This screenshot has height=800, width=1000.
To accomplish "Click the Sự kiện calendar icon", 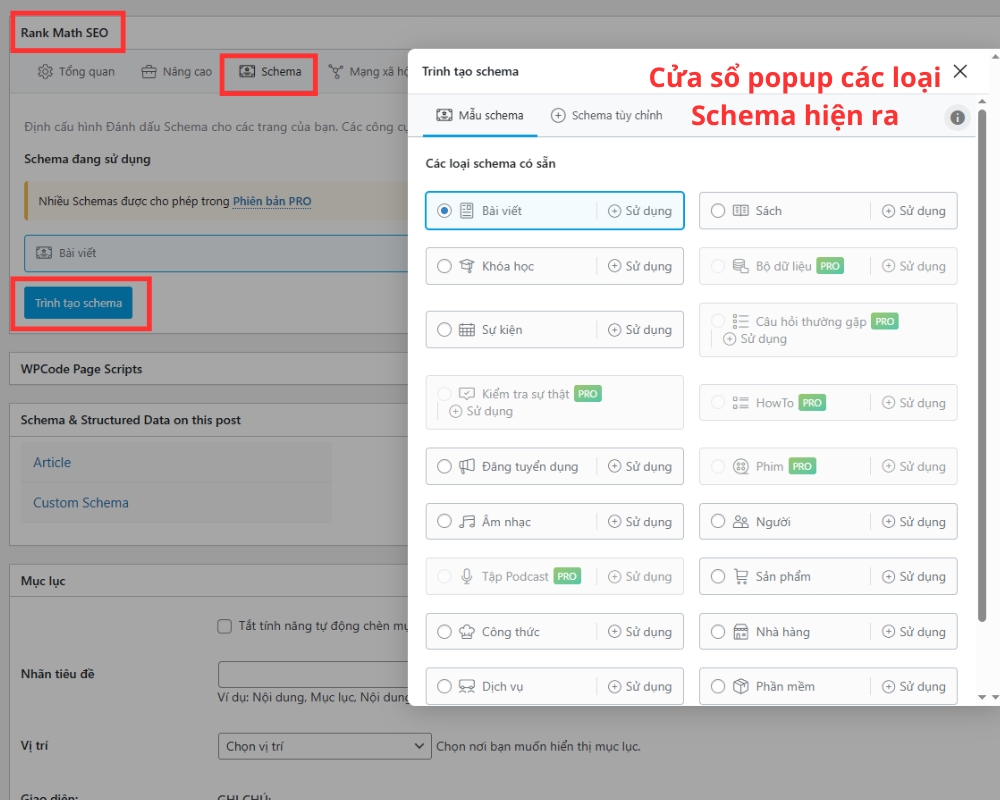I will pos(467,330).
